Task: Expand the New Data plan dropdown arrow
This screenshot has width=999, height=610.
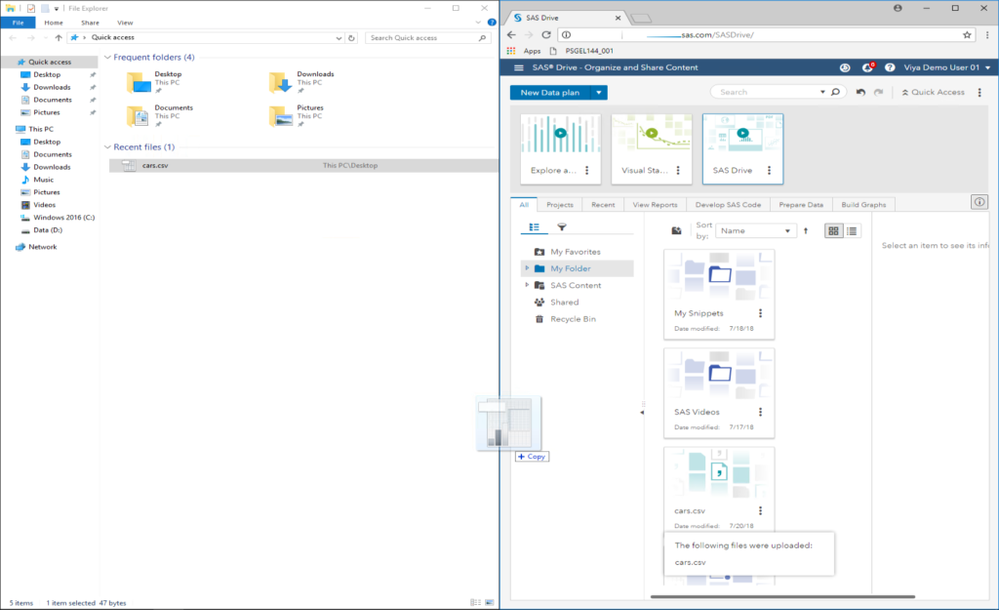Action: click(598, 92)
